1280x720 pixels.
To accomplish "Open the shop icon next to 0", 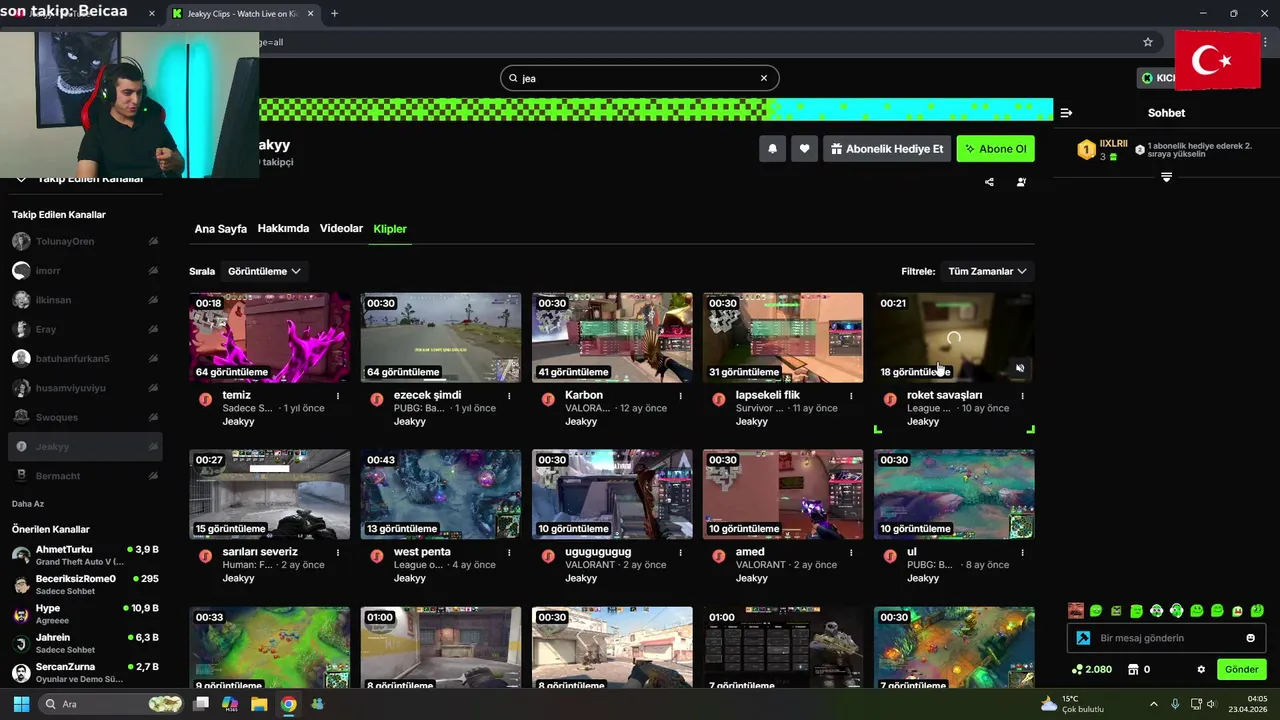I will coord(1133,669).
